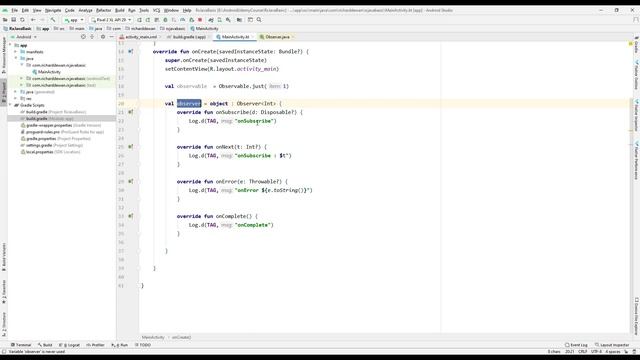Image resolution: width=640 pixels, height=360 pixels.
Task: Open the VCS menu
Action: click(156, 10)
